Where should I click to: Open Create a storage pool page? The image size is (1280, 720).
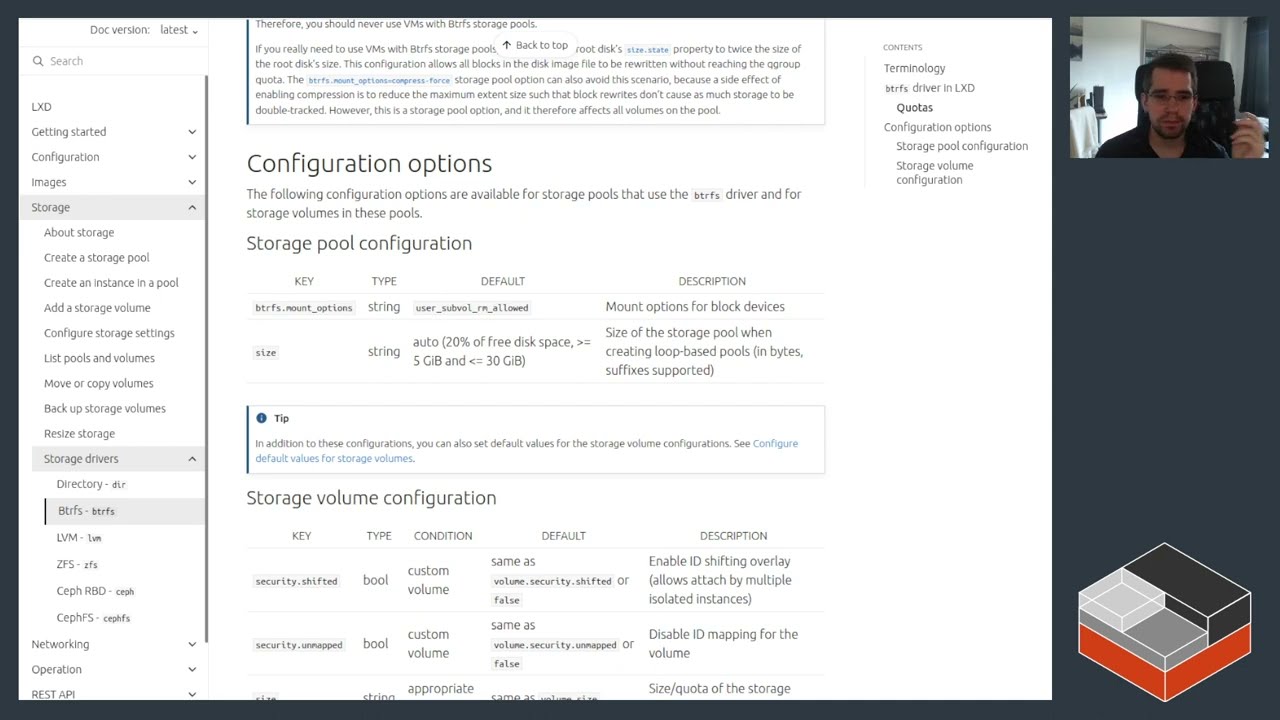click(x=96, y=257)
